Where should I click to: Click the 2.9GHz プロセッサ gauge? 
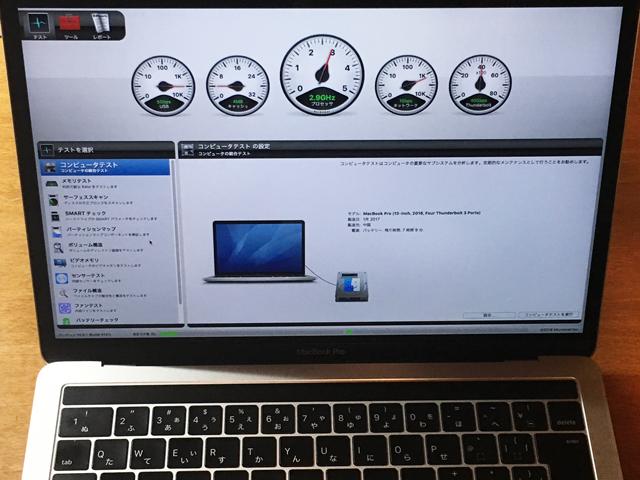(x=322, y=75)
